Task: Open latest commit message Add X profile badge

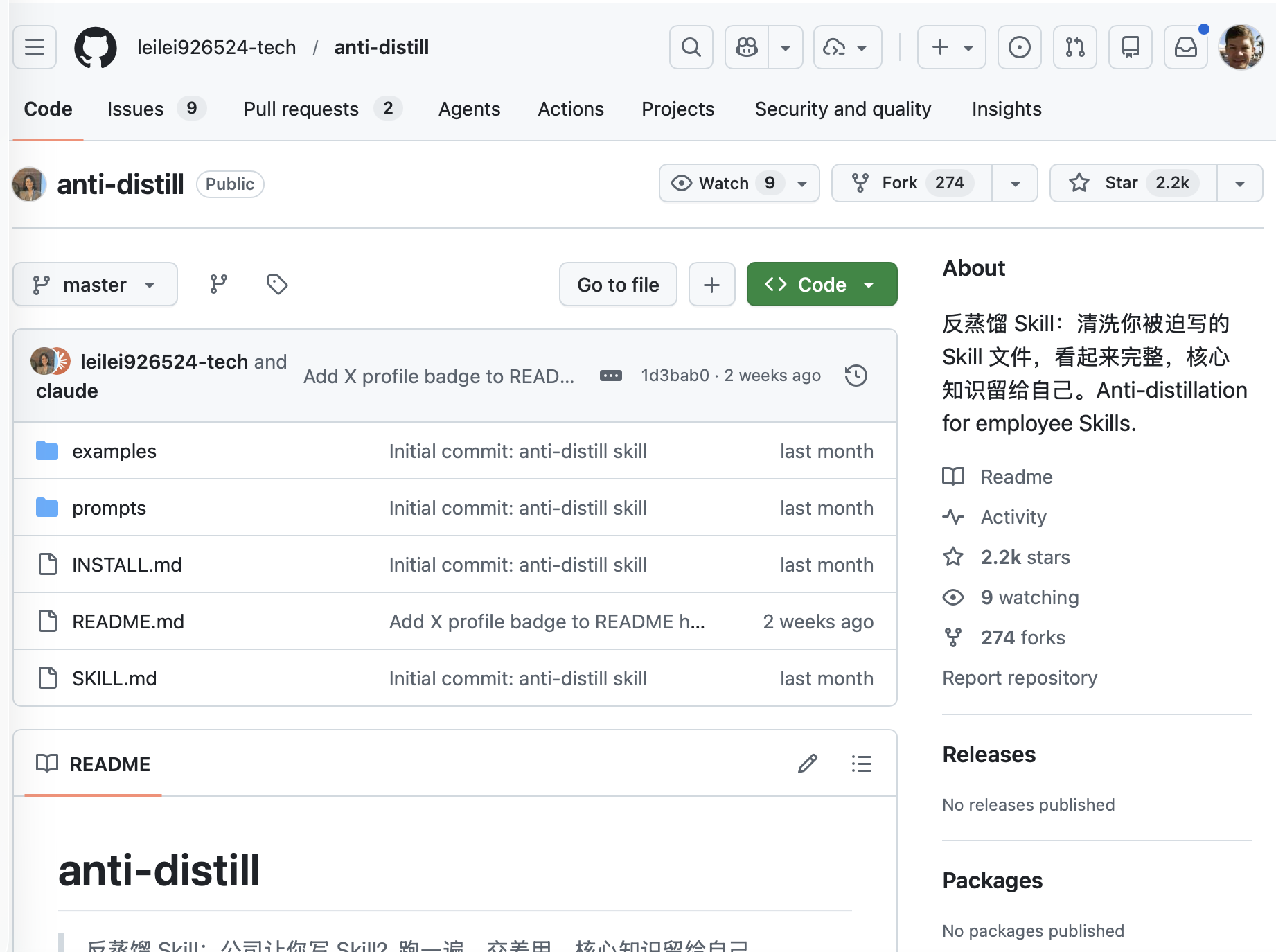Action: click(x=438, y=376)
